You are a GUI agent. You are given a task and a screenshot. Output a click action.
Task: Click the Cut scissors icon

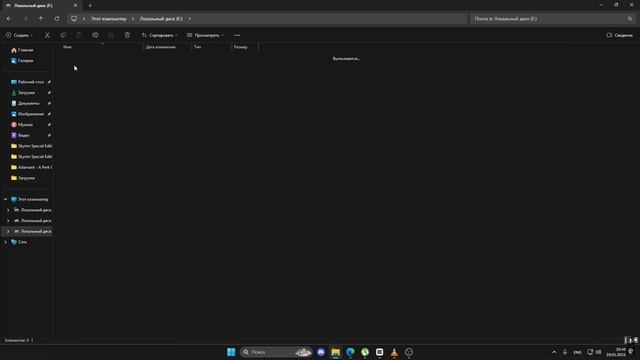tap(47, 36)
